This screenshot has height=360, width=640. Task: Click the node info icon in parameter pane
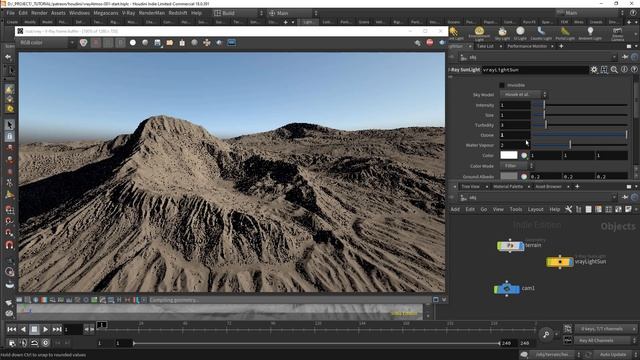(624, 70)
